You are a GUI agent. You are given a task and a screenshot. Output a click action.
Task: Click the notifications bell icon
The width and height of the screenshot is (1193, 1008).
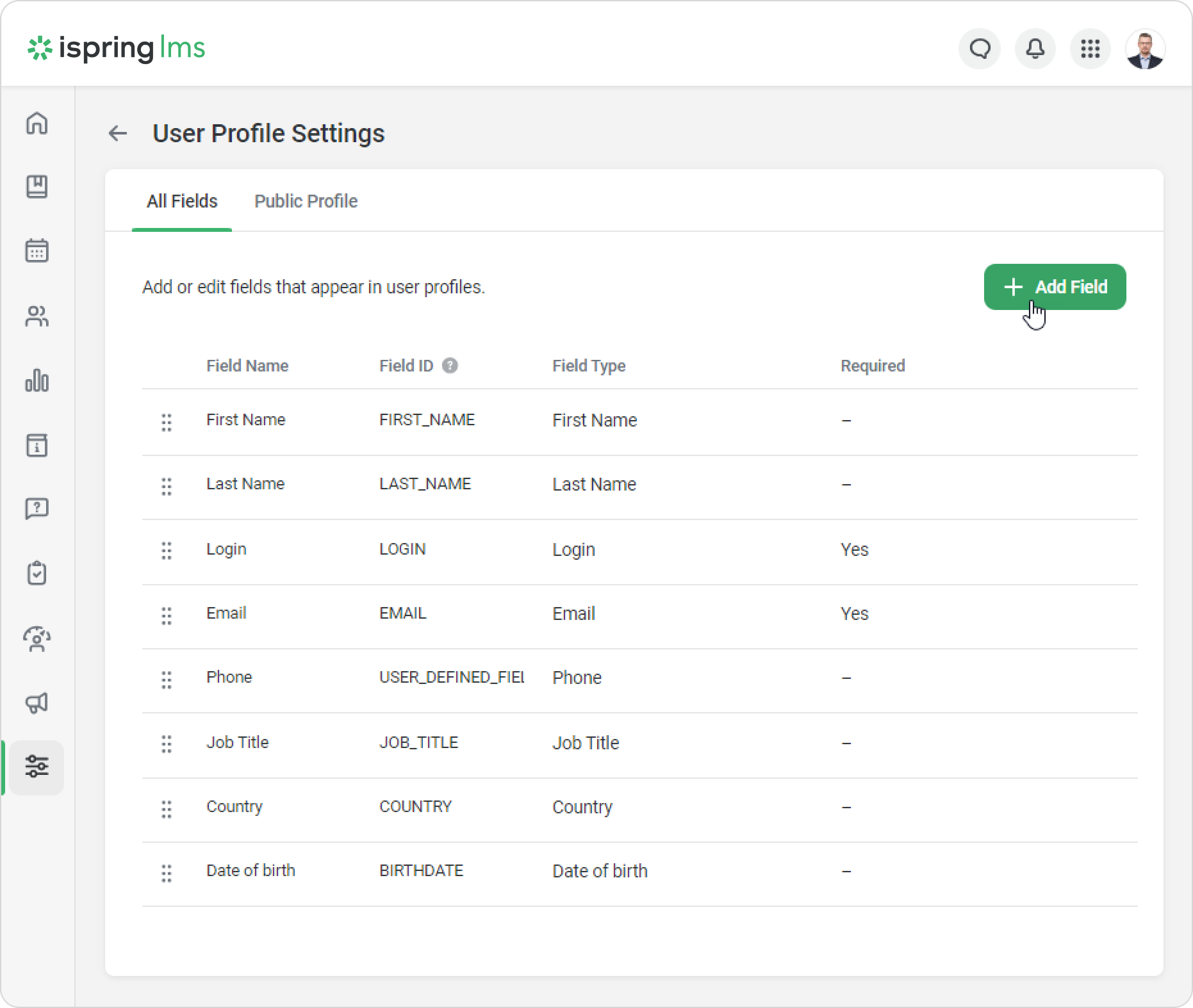coord(1035,49)
